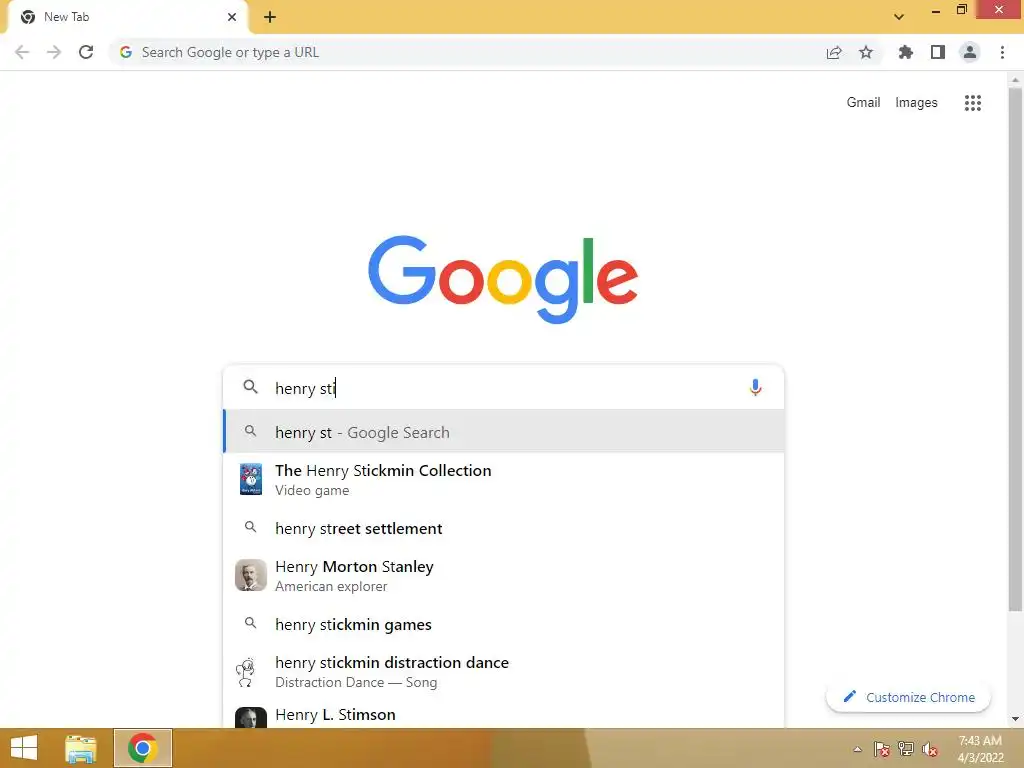Image resolution: width=1024 pixels, height=768 pixels.
Task: Select 'henry street settlement' suggestion
Action: 504,528
